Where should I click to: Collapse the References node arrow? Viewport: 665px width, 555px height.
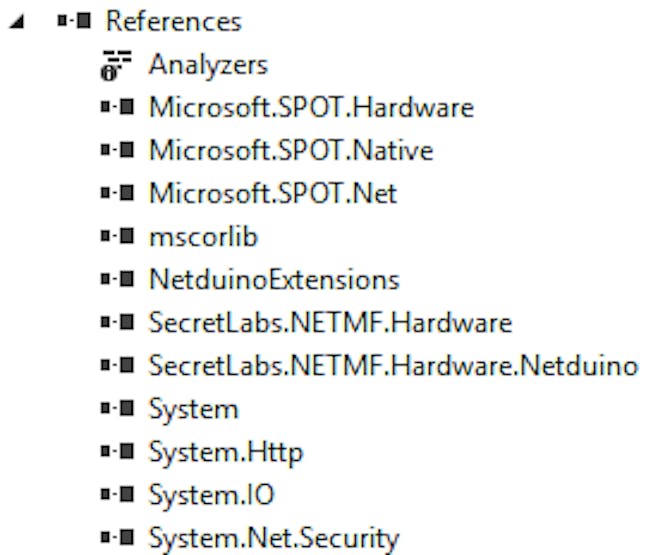17,22
